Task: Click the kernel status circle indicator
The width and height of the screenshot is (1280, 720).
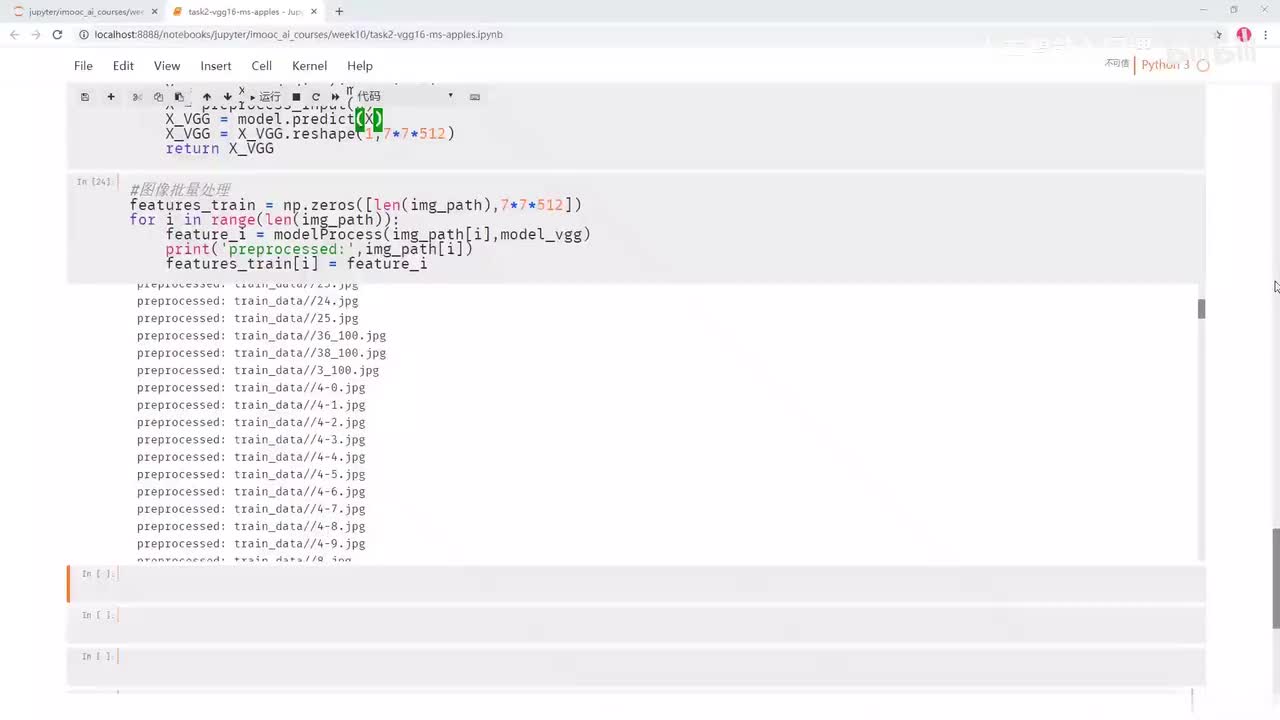Action: [x=1203, y=65]
